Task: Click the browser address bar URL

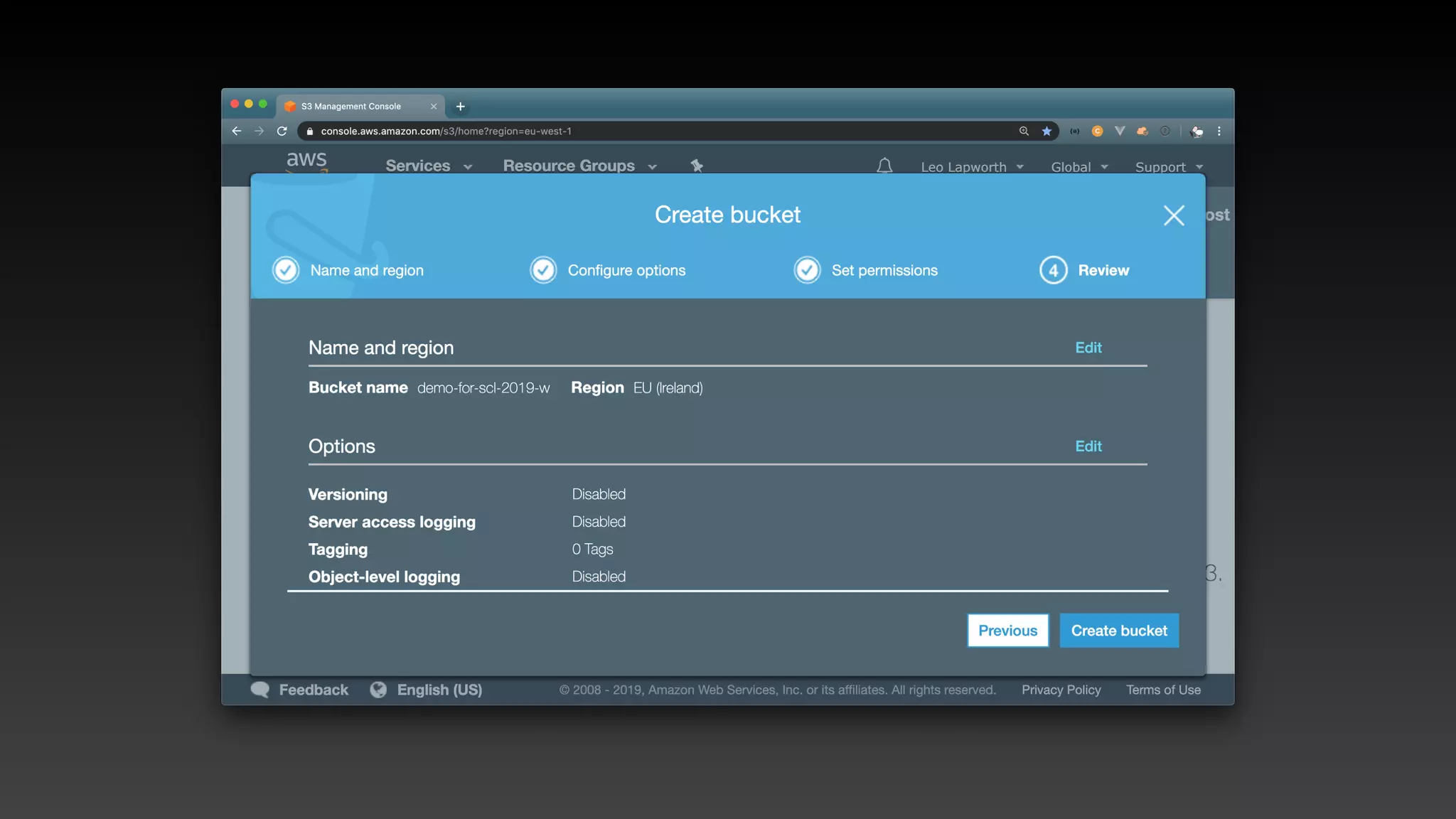Action: click(446, 132)
